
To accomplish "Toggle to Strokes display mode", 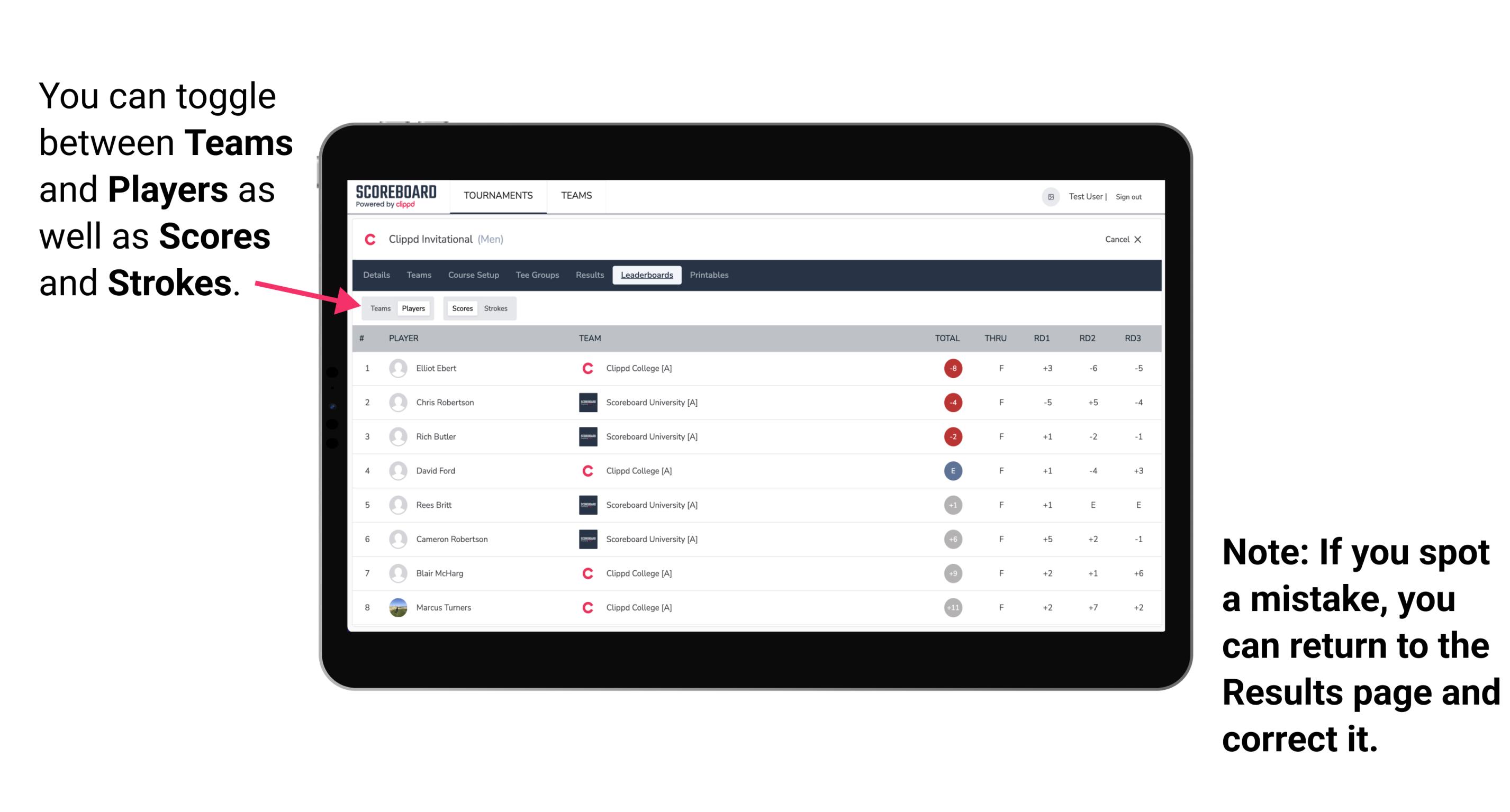I will 496,308.
